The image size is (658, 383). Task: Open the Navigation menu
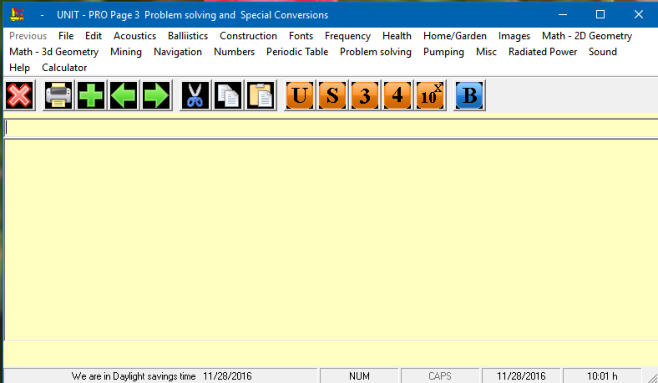point(178,52)
